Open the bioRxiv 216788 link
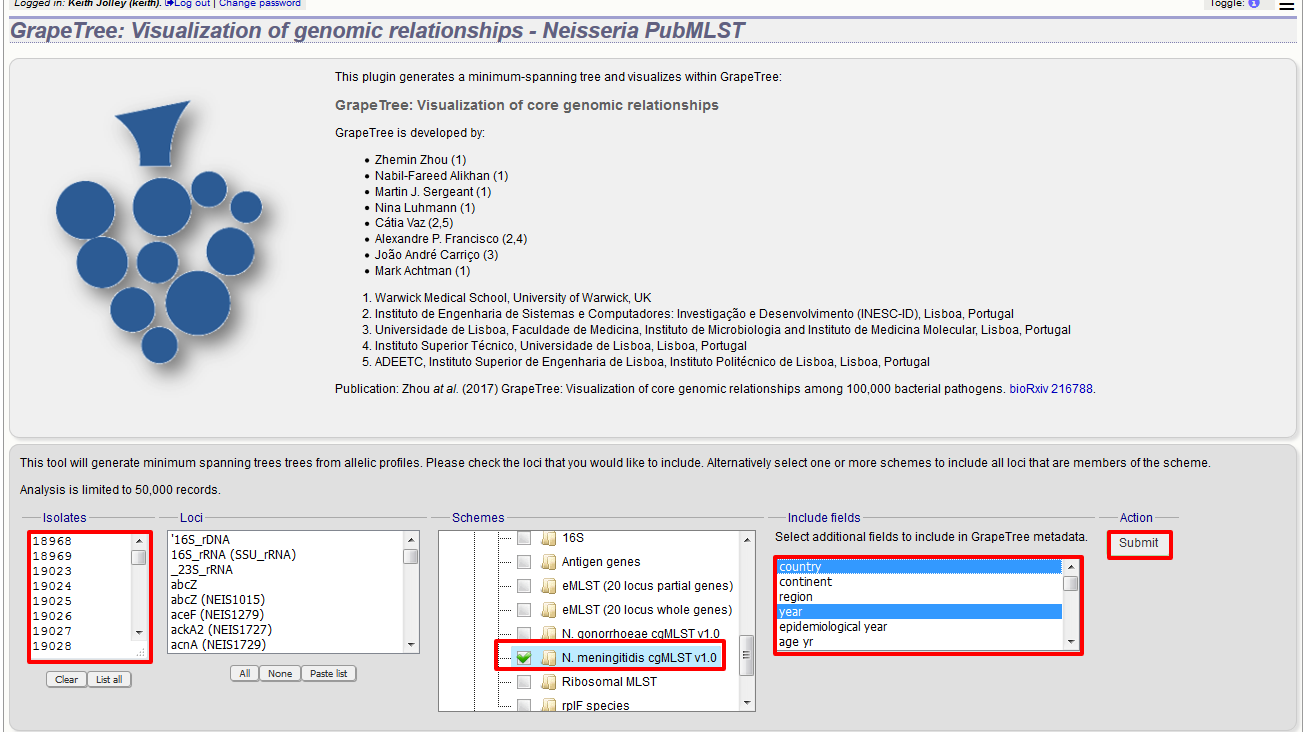 (x=1051, y=389)
